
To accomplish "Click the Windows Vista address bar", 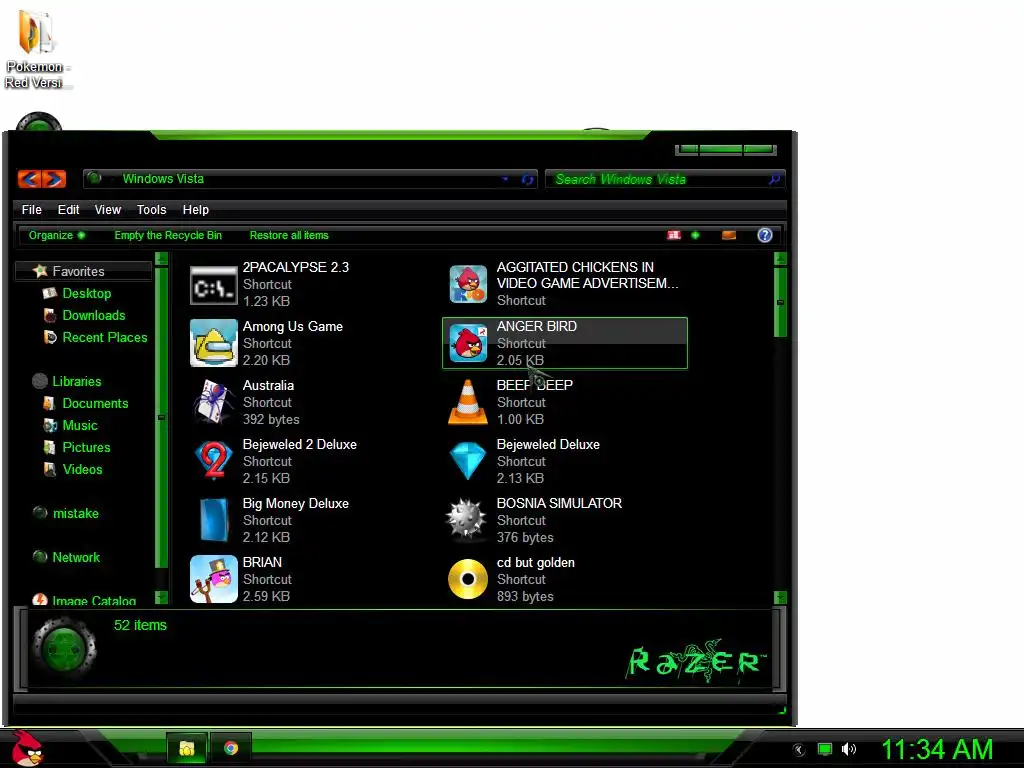I will click(310, 179).
